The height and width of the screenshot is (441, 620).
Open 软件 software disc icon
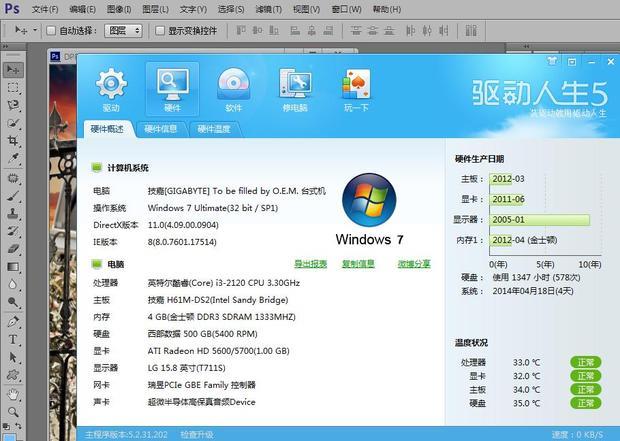tap(234, 89)
